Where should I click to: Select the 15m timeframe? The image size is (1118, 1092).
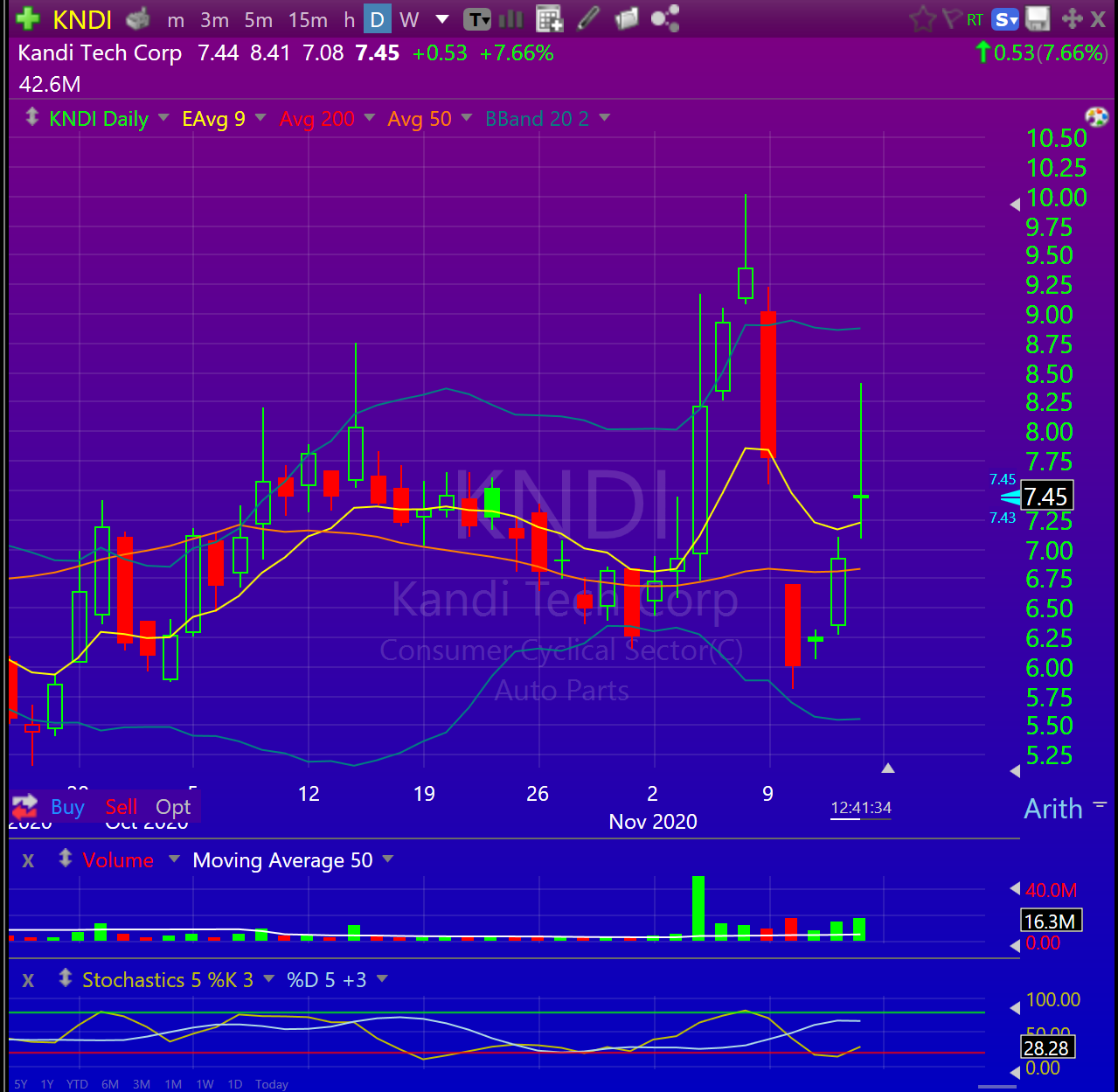[308, 19]
